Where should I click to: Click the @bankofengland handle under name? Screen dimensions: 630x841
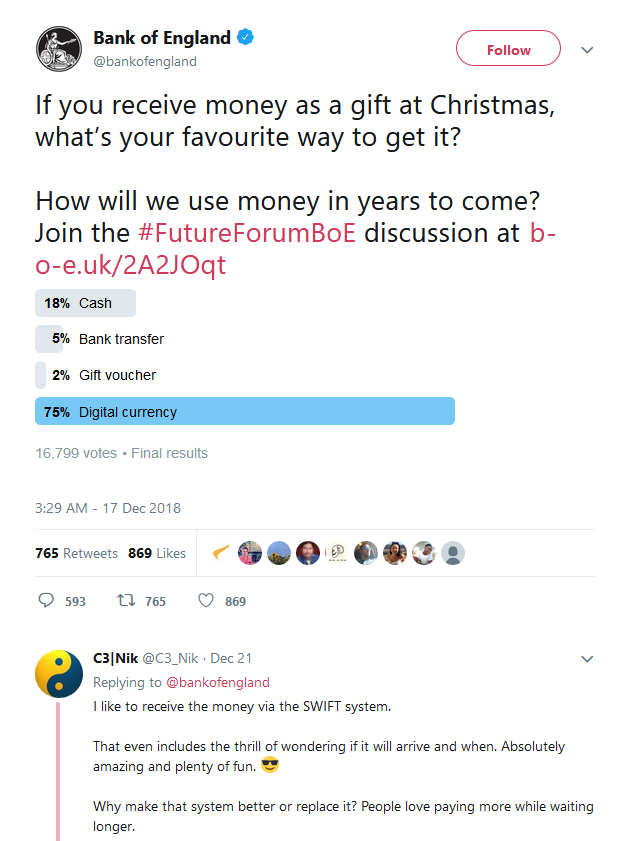click(x=145, y=61)
